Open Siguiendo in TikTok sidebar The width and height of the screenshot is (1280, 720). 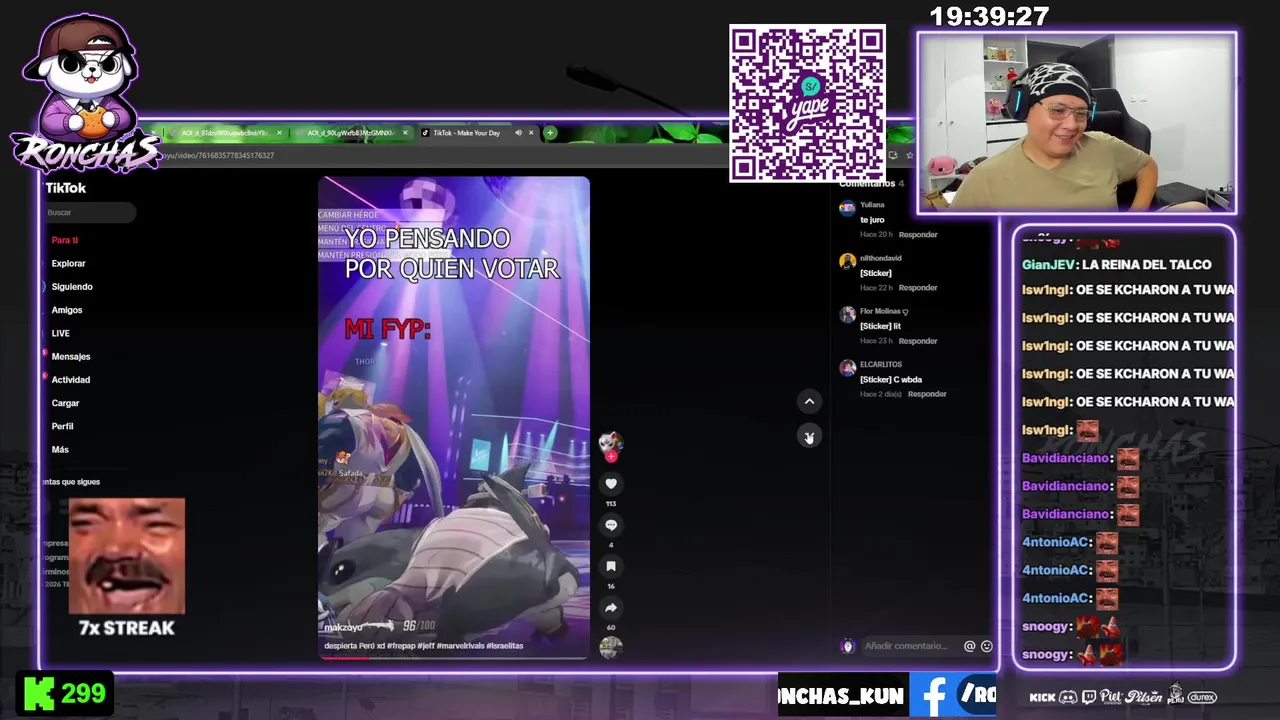(72, 286)
